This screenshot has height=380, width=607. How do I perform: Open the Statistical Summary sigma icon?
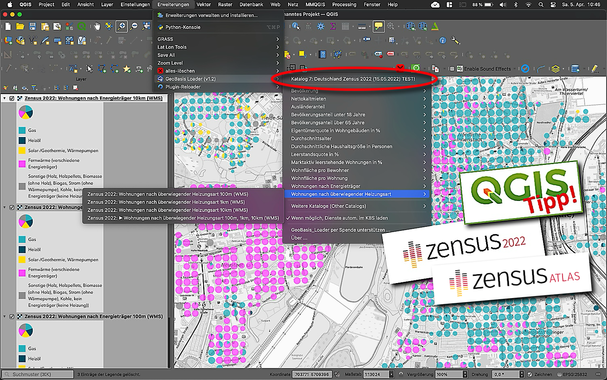click(333, 26)
